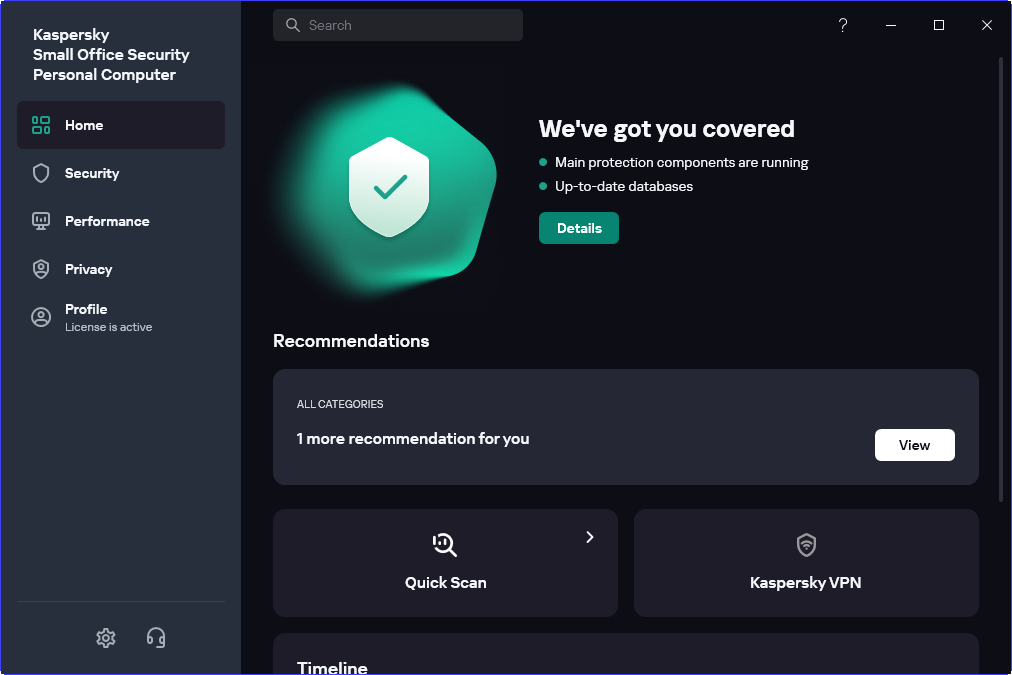This screenshot has height=675, width=1012.
Task: Switch to the Security section
Action: (x=92, y=173)
